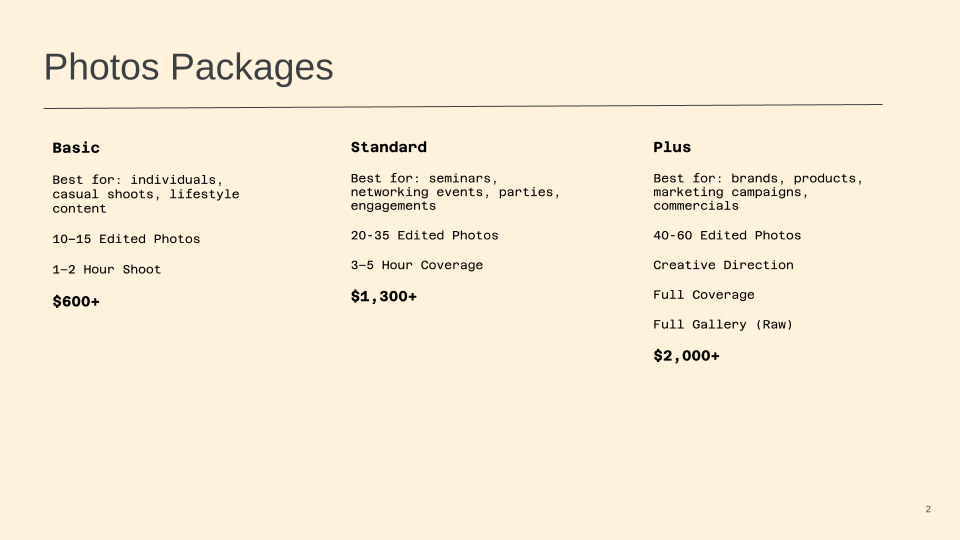Click the $1,300+ price
Screen dimensions: 960x540
(x=383, y=296)
